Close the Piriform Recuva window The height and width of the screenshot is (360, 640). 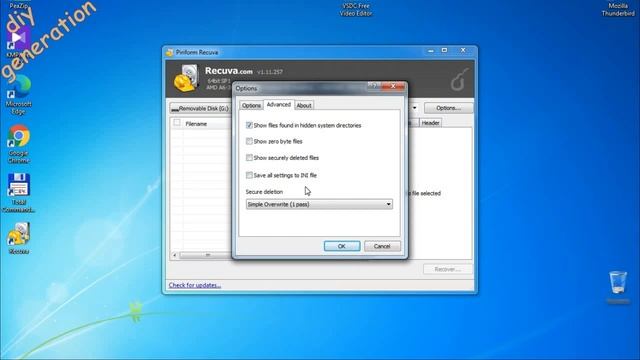[x=463, y=50]
